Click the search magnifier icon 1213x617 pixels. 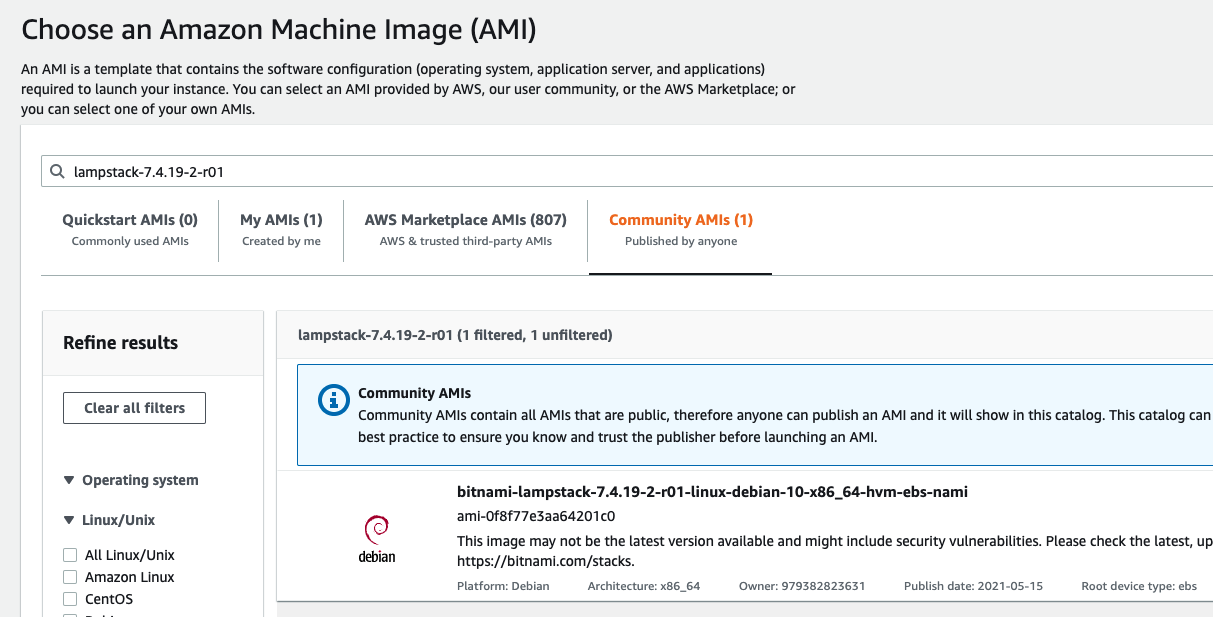tap(58, 170)
